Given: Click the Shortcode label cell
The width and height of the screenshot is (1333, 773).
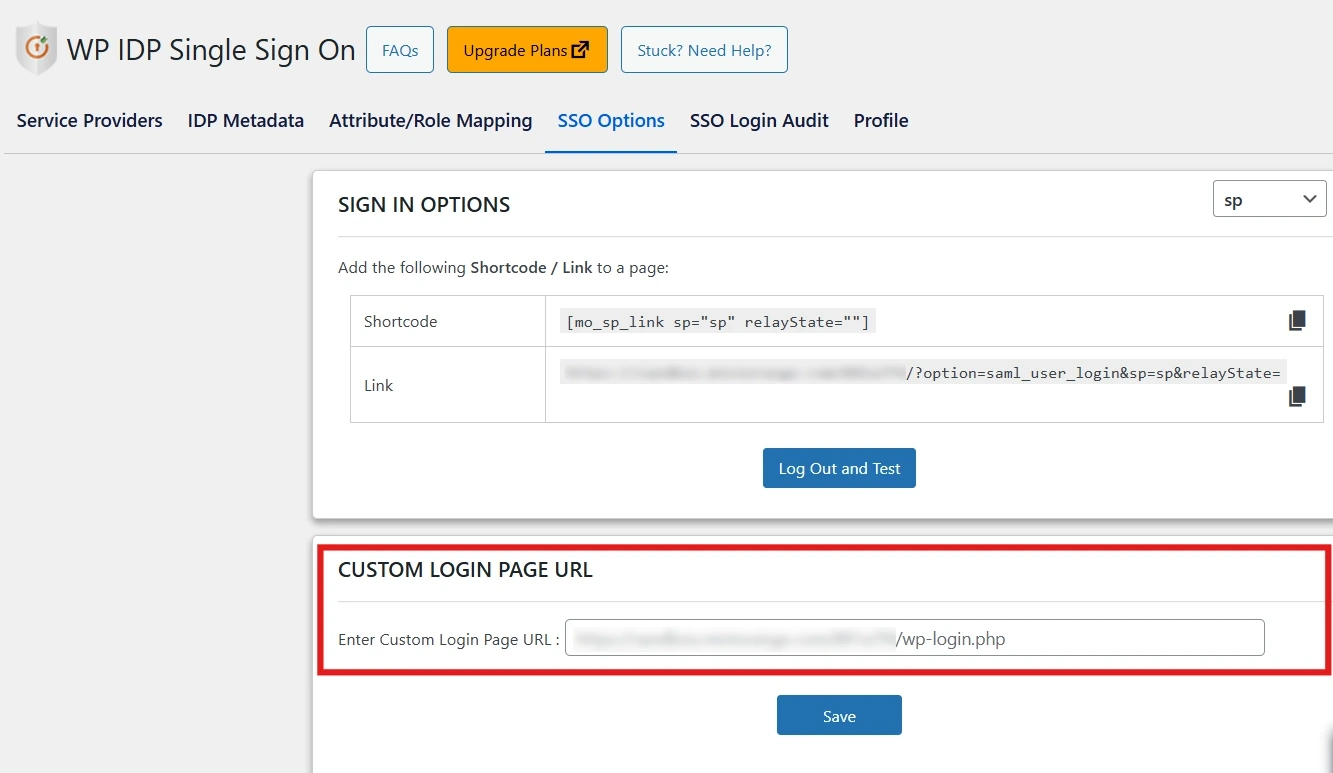Looking at the screenshot, I should pos(448,322).
